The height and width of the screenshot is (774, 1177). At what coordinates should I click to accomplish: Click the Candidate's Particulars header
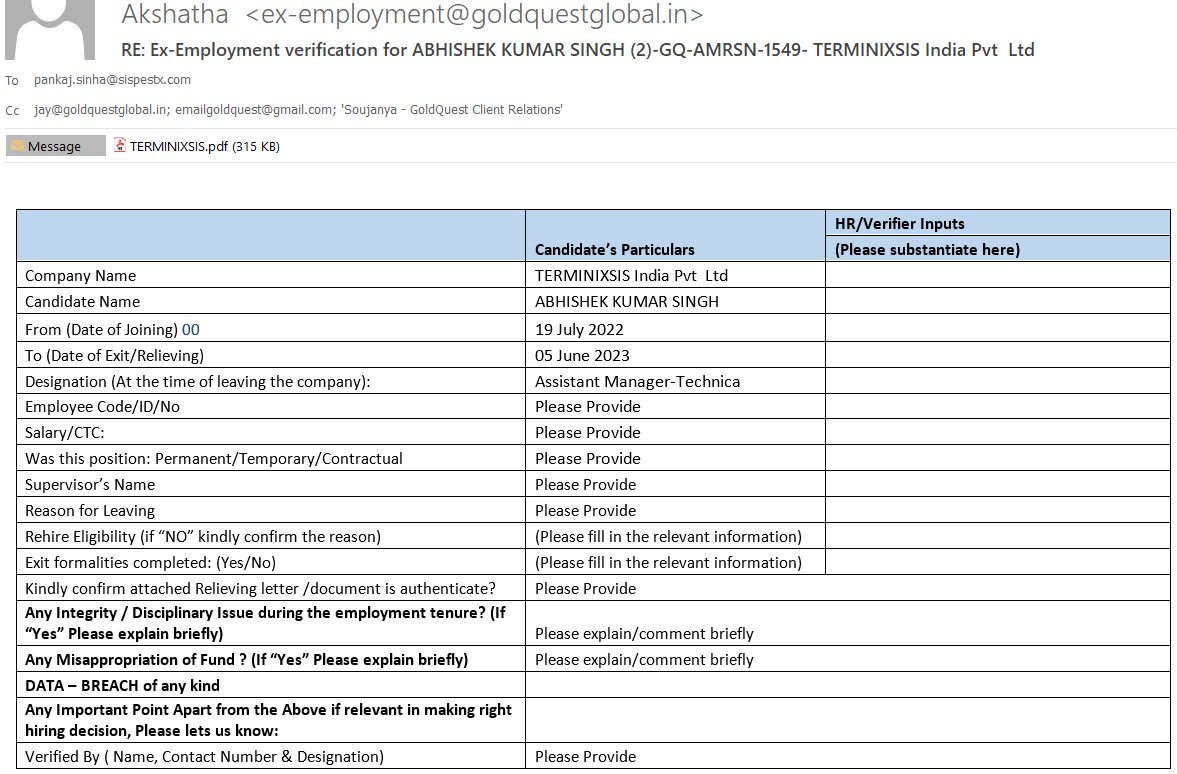click(x=614, y=249)
